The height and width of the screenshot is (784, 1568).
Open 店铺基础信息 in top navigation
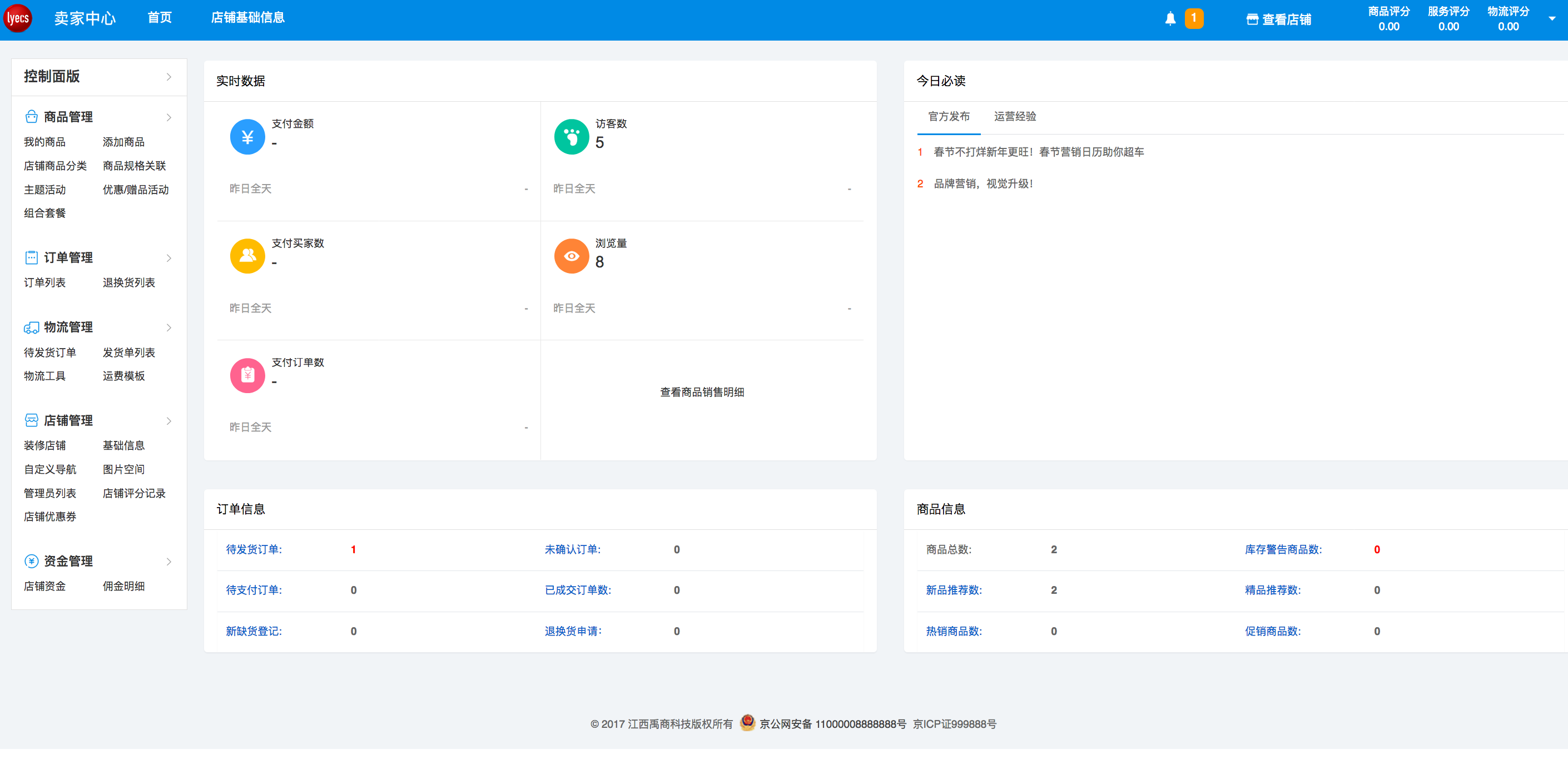pyautogui.click(x=248, y=18)
